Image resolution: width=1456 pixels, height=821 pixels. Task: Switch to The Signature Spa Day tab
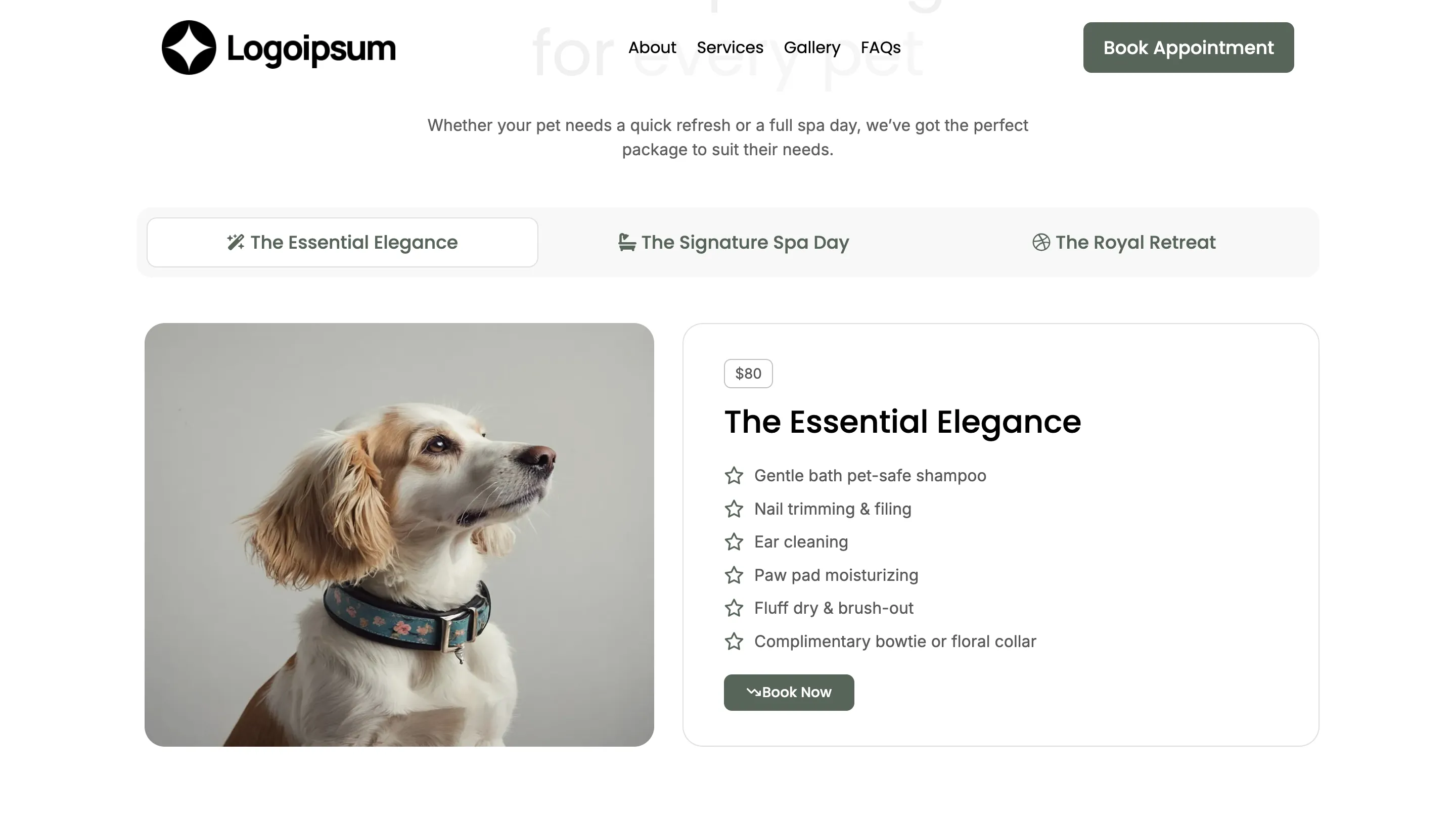(x=733, y=242)
